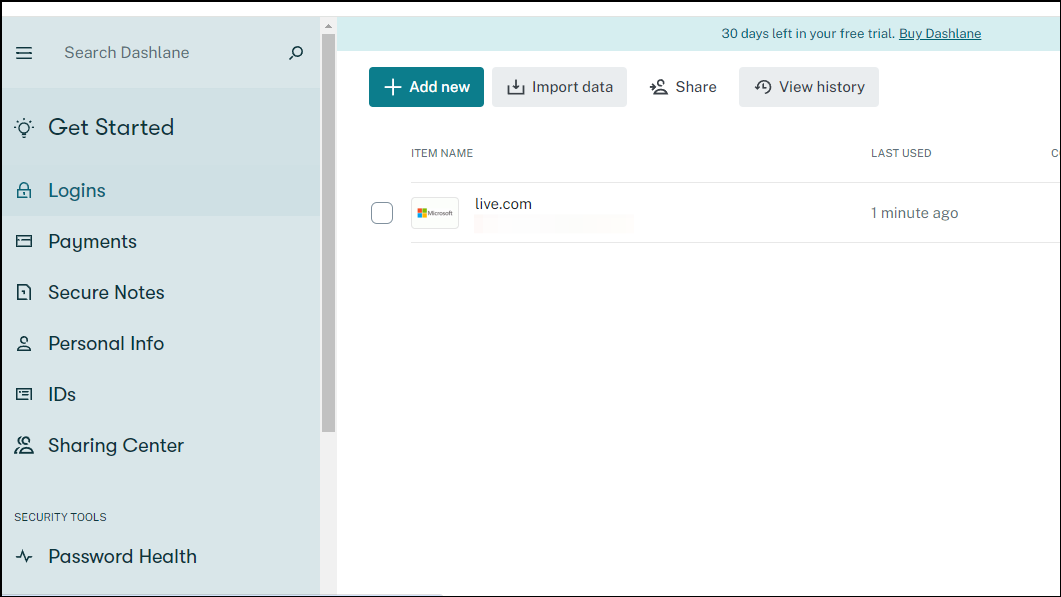
Task: Click the Logins lock icon
Action: pos(24,190)
